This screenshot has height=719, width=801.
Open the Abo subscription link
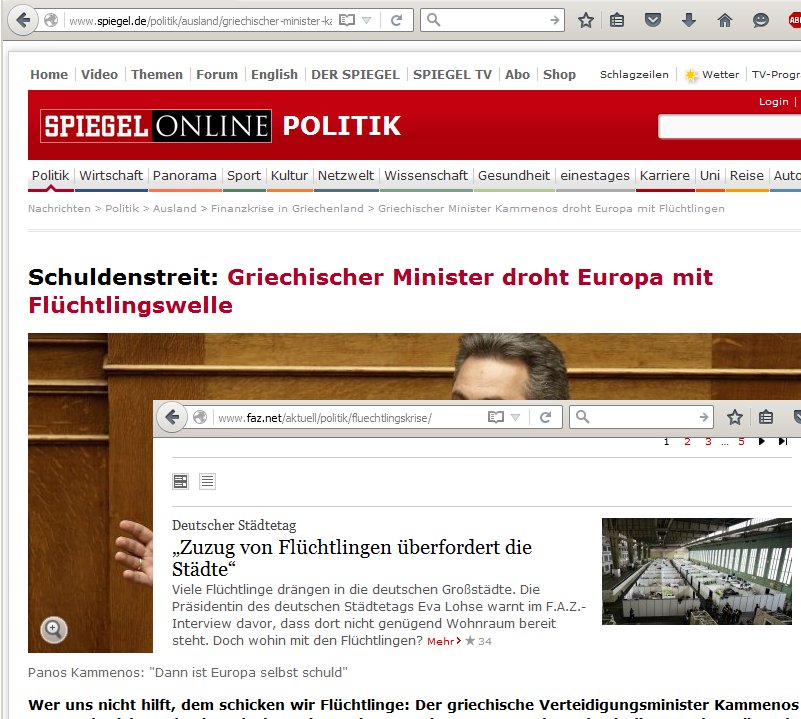517,75
